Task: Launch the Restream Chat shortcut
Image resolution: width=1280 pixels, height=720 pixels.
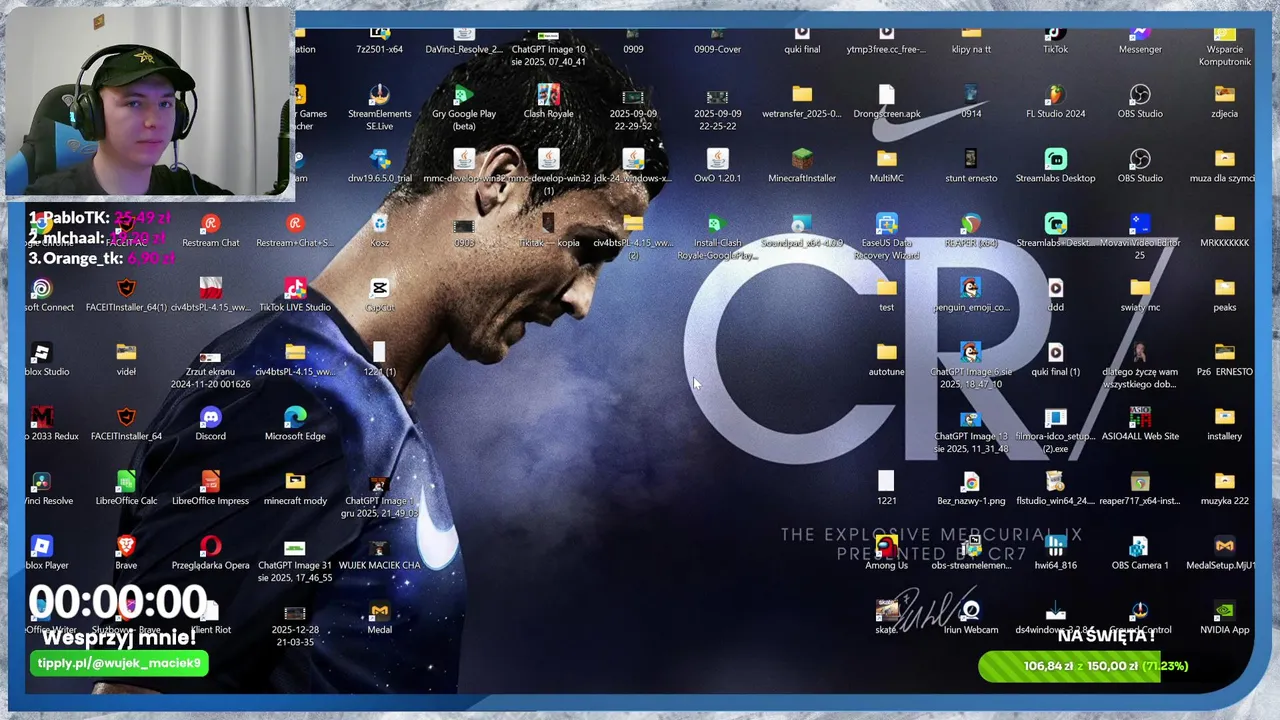Action: pos(210,229)
